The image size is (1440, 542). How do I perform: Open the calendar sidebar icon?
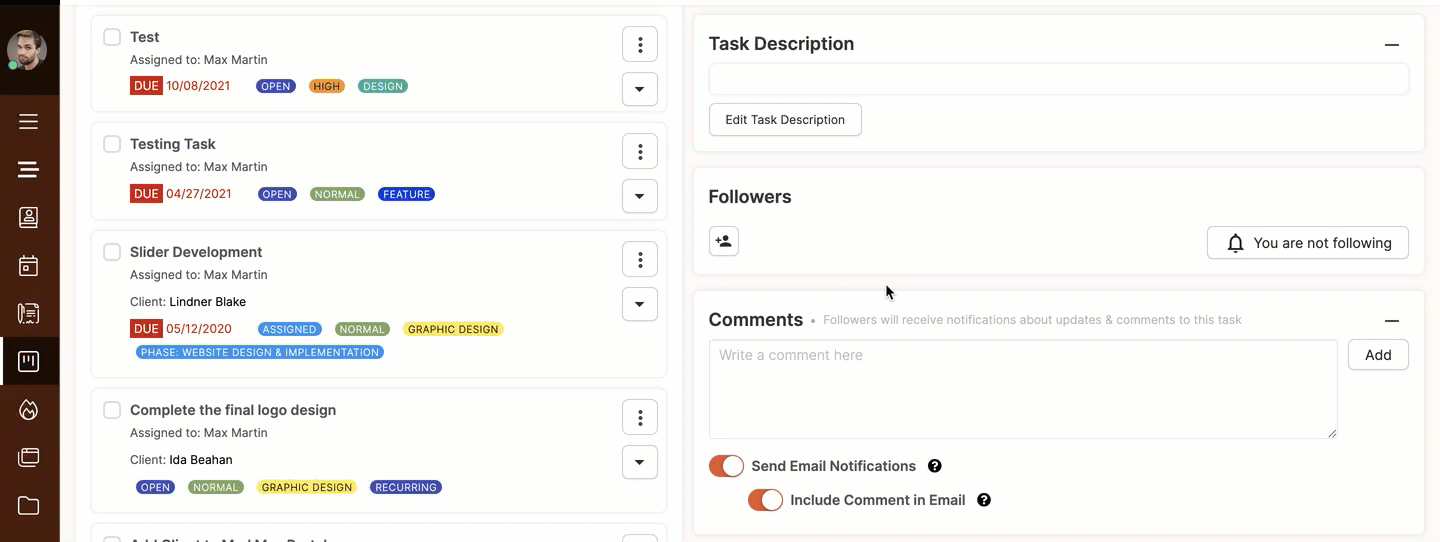click(x=28, y=265)
